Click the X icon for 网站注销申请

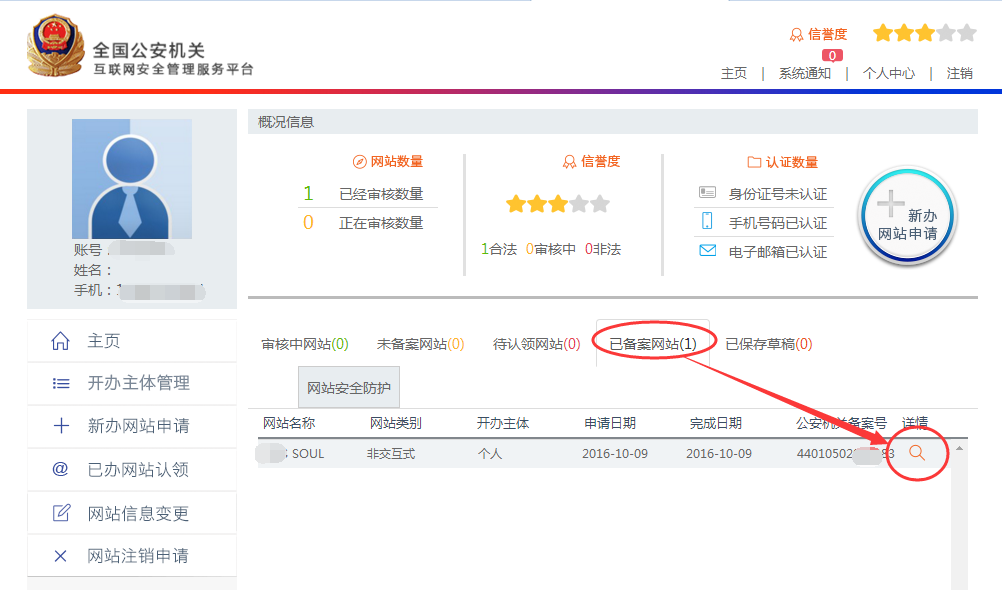pyautogui.click(x=60, y=556)
